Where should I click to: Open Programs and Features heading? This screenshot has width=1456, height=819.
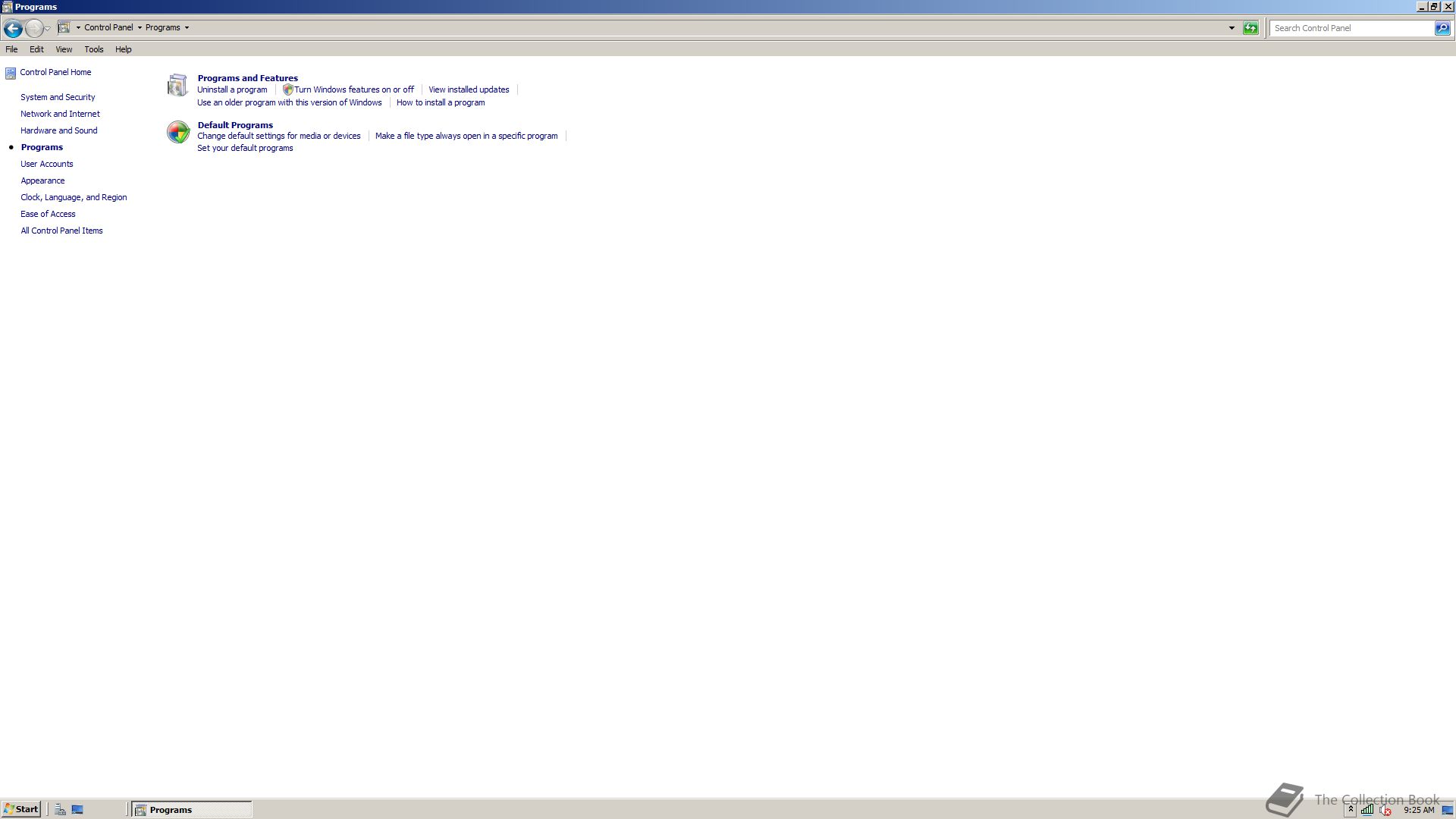247,78
